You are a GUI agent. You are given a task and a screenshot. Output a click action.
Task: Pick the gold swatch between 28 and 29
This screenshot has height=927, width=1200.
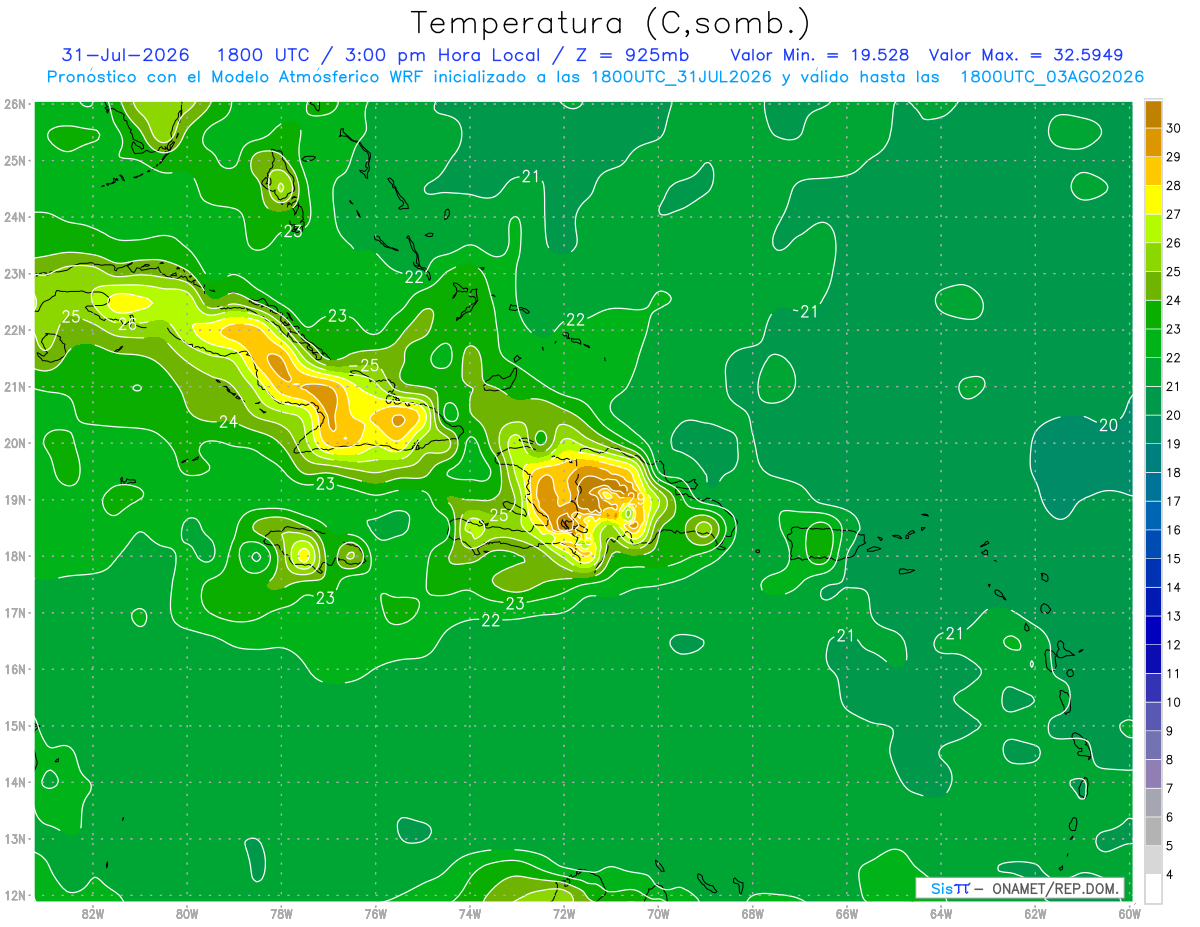1153,172
